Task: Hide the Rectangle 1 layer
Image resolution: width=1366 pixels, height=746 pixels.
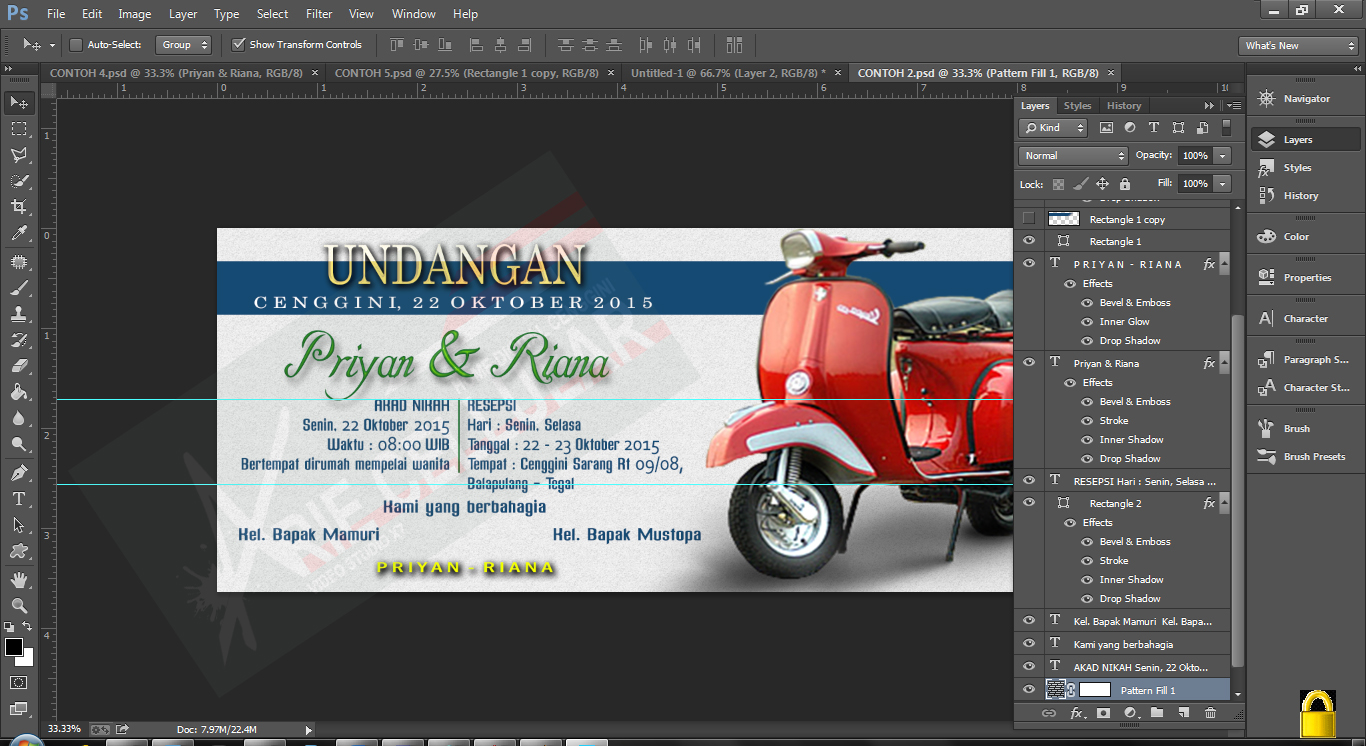Action: point(1028,241)
